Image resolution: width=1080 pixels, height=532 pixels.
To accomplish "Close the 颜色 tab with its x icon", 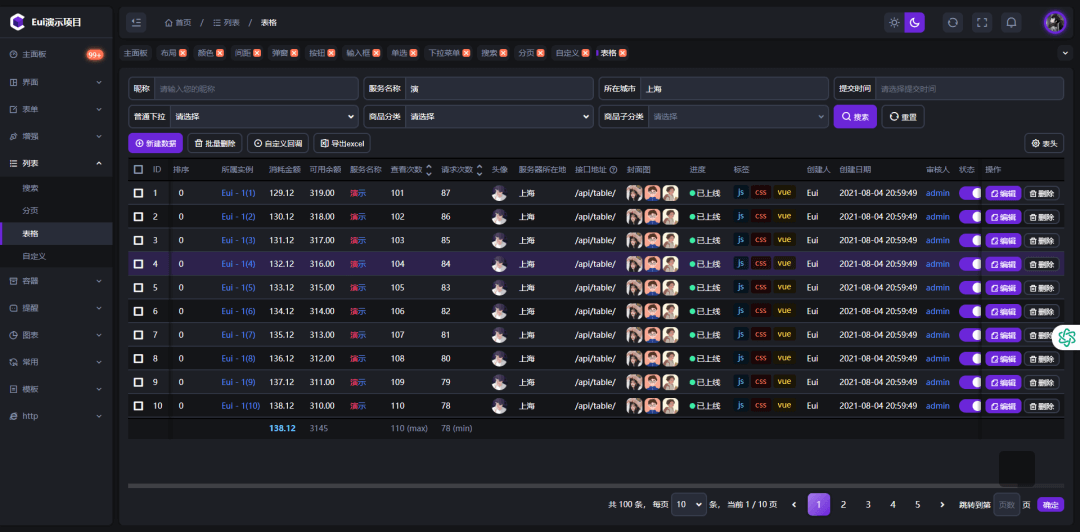I will coord(220,53).
